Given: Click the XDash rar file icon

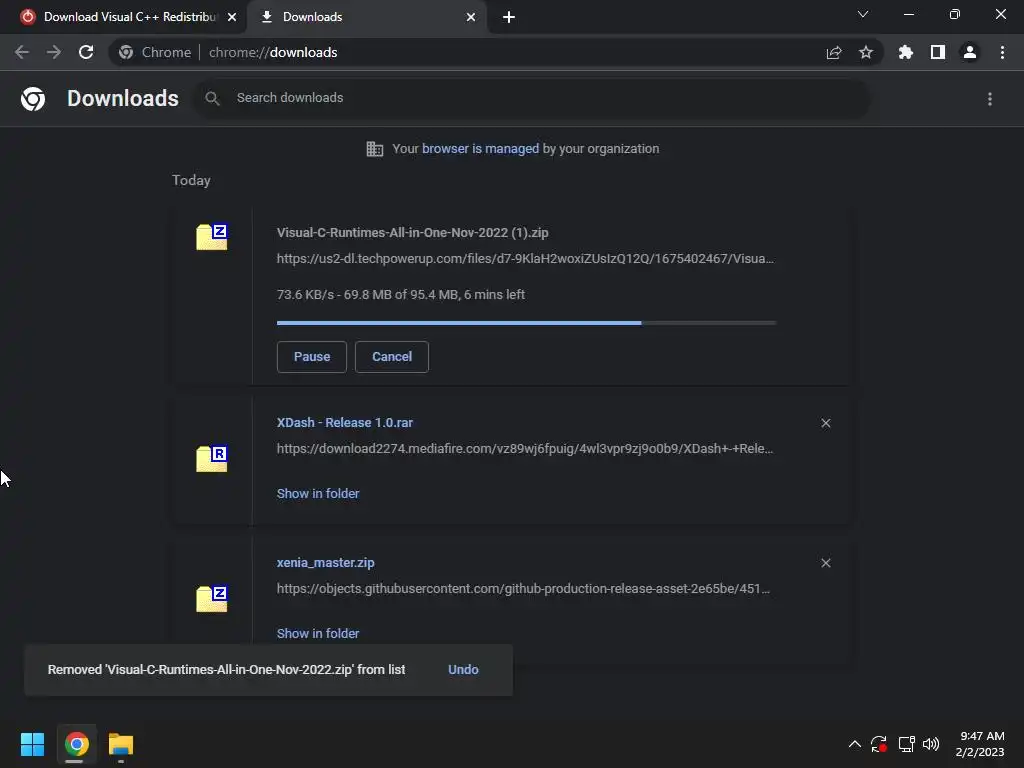Looking at the screenshot, I should pyautogui.click(x=212, y=458).
